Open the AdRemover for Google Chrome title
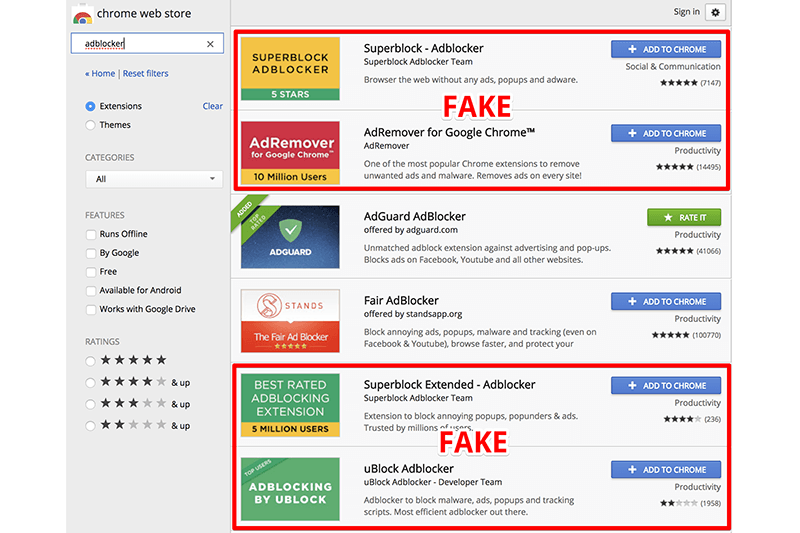This screenshot has height=533, width=800. point(449,133)
